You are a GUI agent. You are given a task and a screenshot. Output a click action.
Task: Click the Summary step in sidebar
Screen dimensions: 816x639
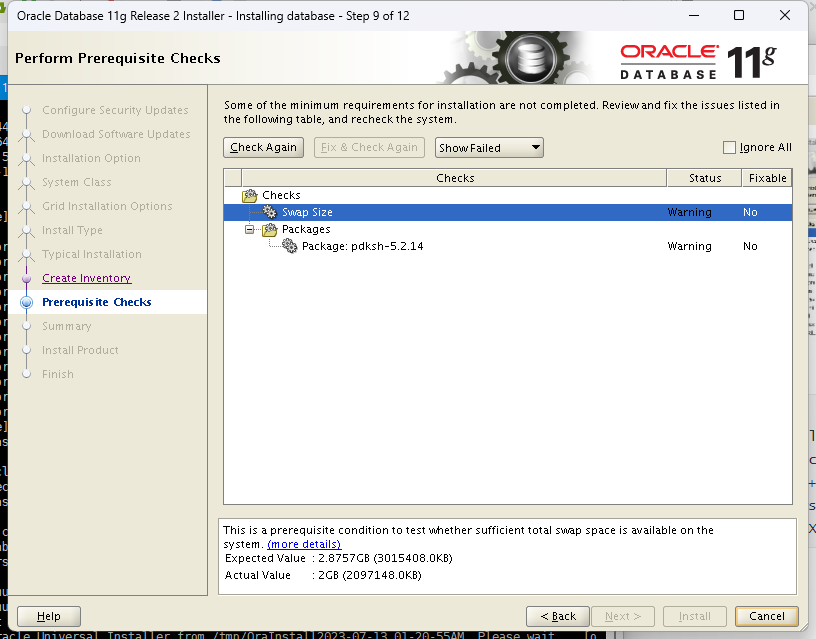[x=67, y=326]
